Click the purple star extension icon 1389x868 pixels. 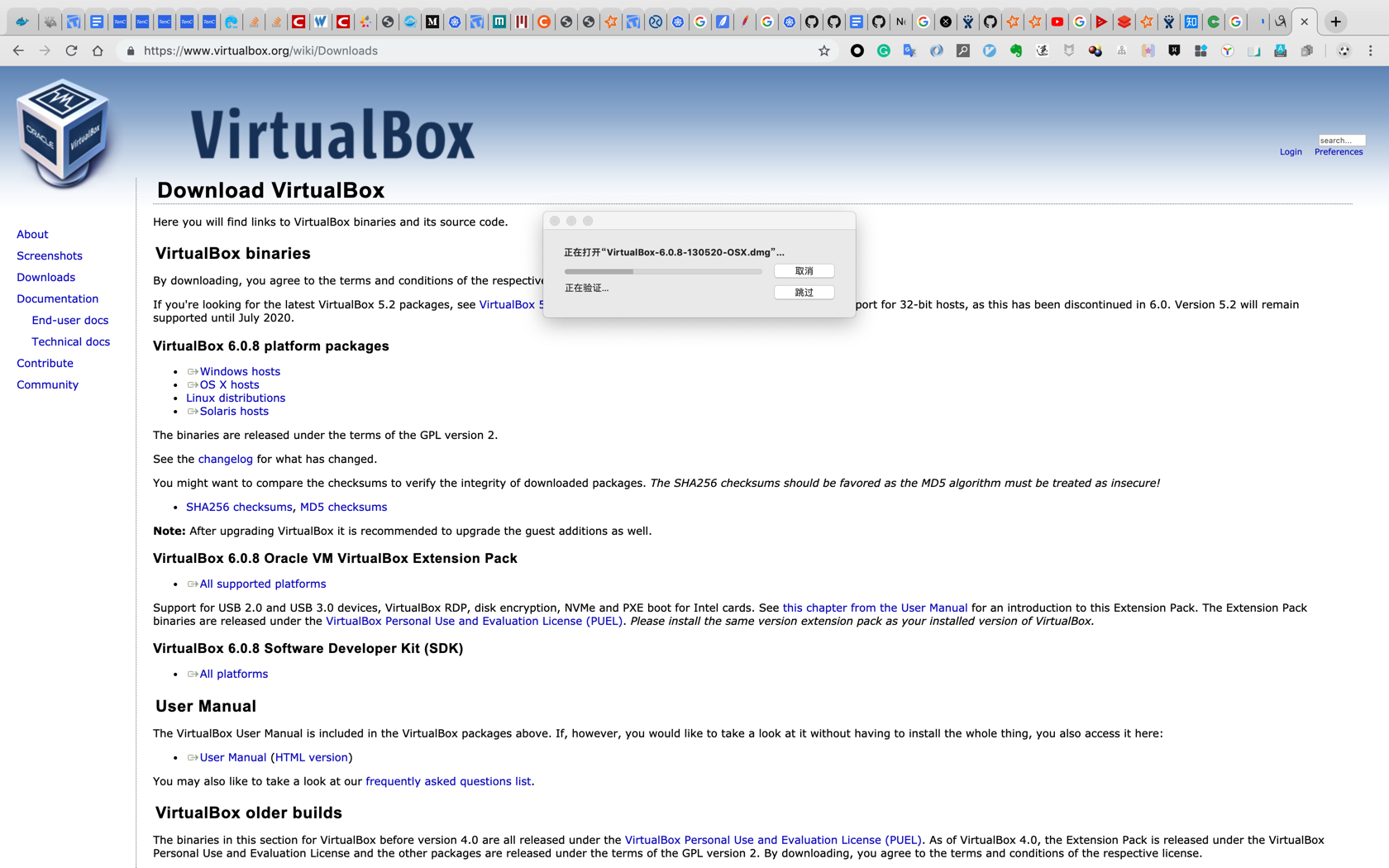pyautogui.click(x=1148, y=50)
